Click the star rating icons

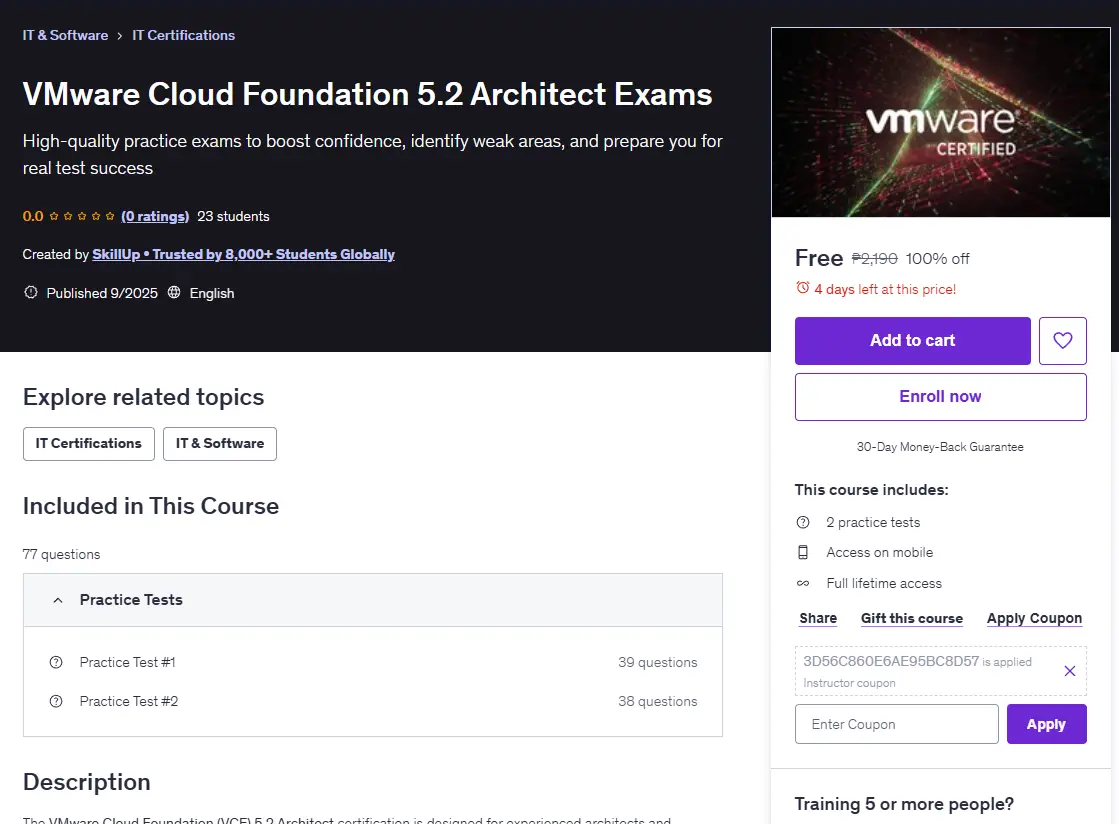coord(81,216)
